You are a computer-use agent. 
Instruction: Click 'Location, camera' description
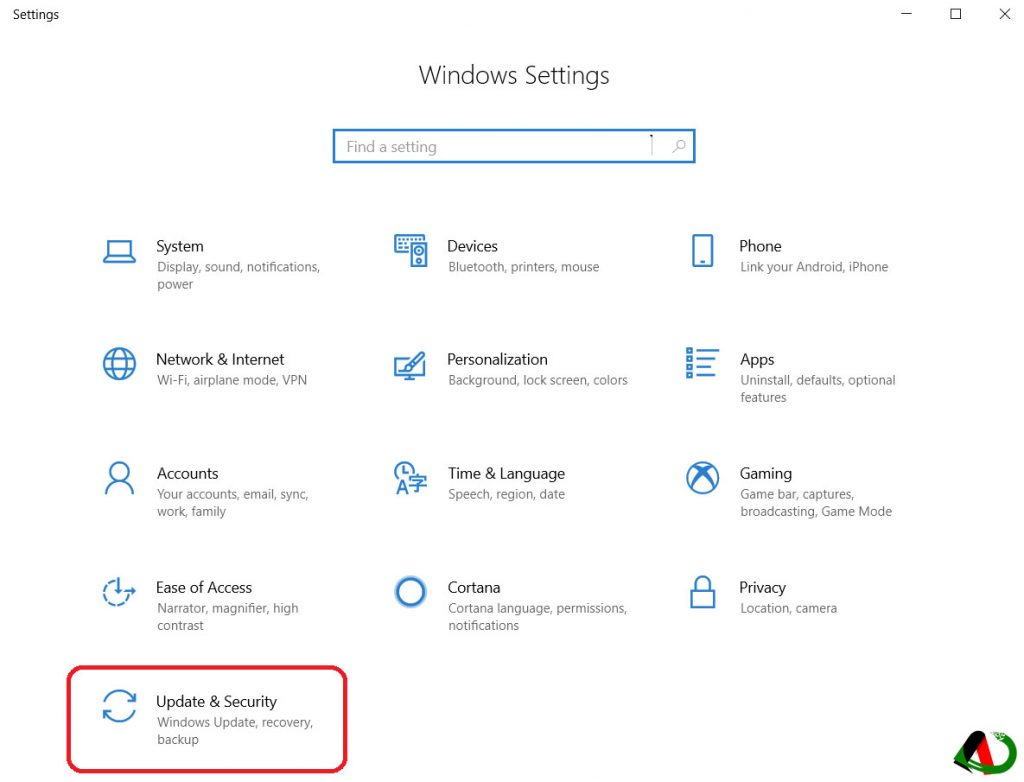[788, 608]
